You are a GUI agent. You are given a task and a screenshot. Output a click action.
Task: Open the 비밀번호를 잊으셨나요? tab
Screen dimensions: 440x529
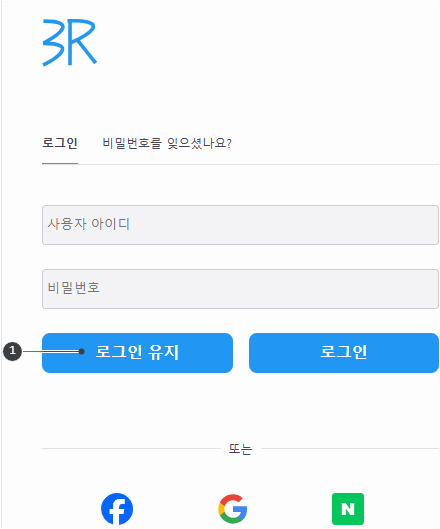(x=167, y=143)
